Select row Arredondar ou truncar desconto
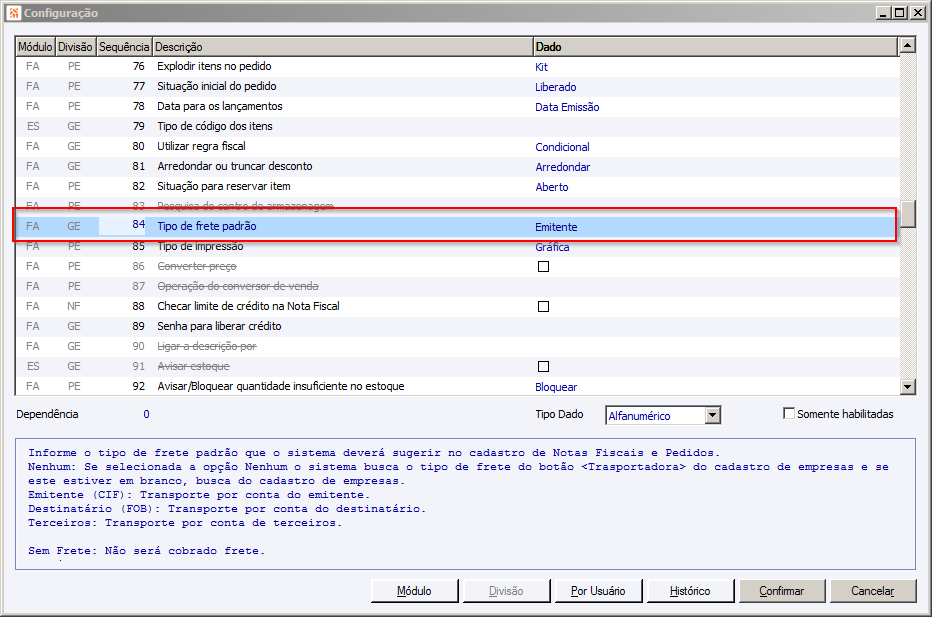Viewport: 932px width, 617px height. coord(456,166)
